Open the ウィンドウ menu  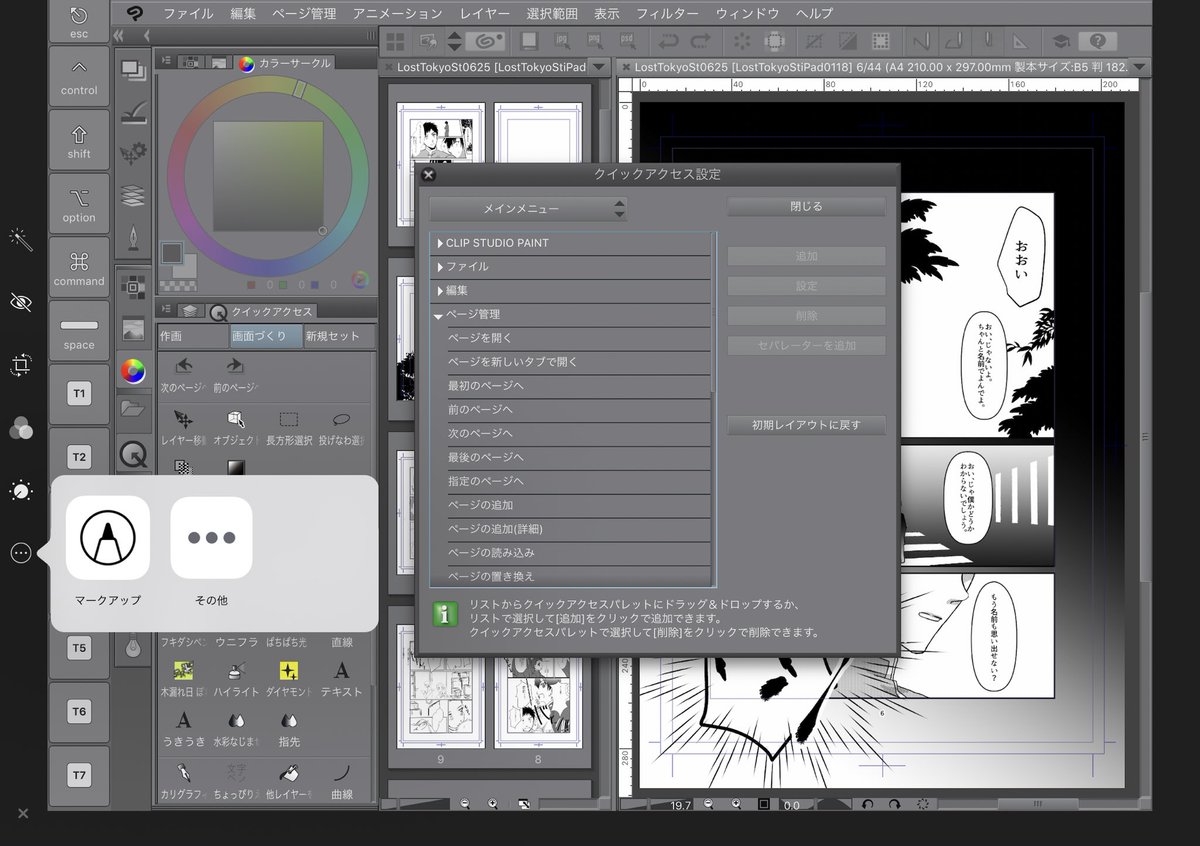(747, 14)
